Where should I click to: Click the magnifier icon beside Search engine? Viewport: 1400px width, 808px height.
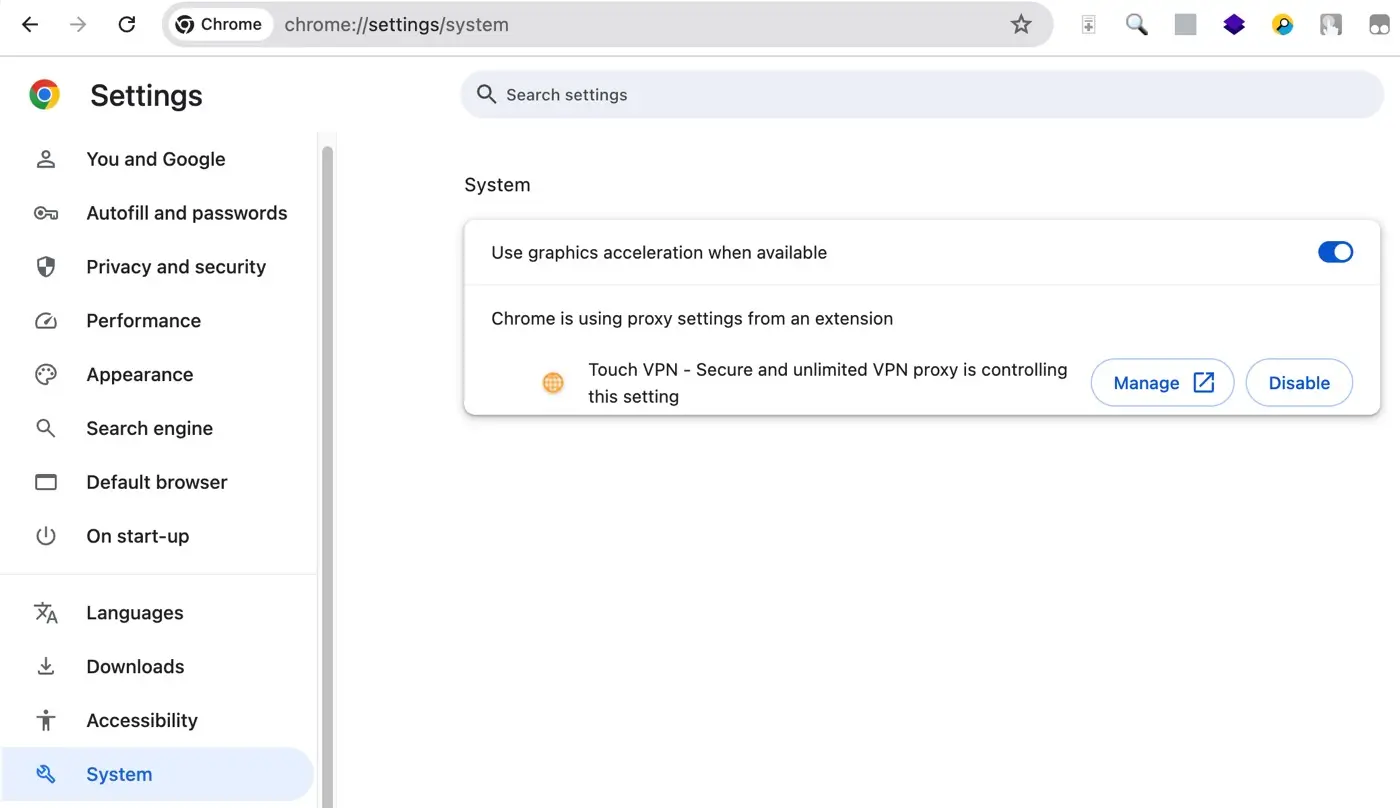(46, 428)
